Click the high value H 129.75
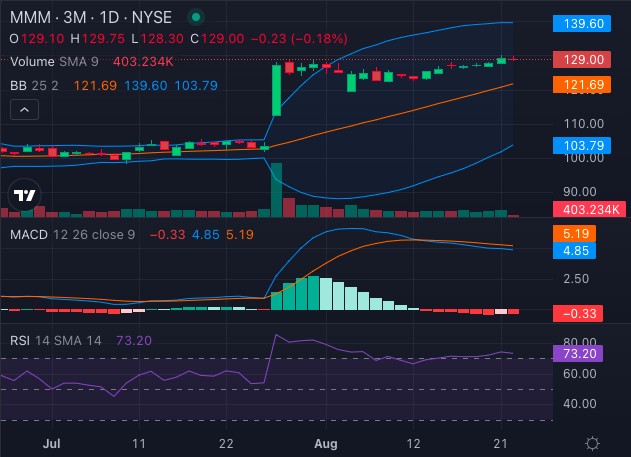The height and width of the screenshot is (457, 631). click(x=97, y=39)
